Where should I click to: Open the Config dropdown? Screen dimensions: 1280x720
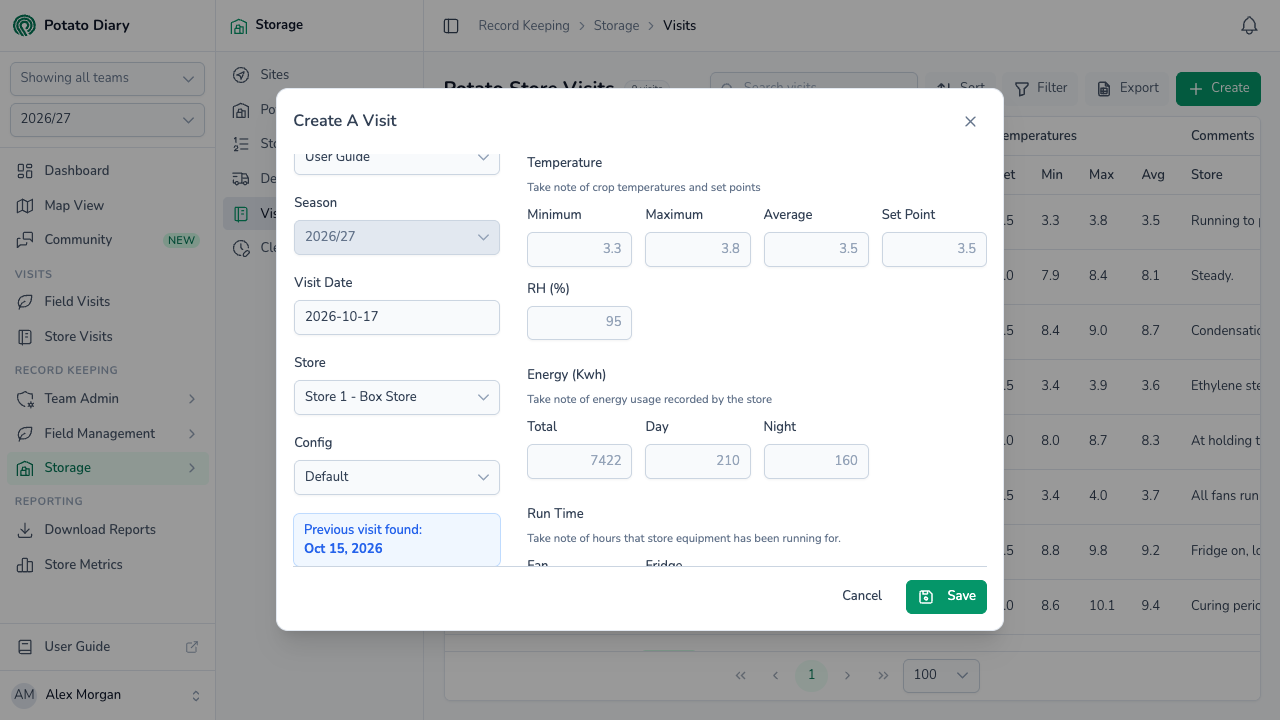tap(397, 477)
